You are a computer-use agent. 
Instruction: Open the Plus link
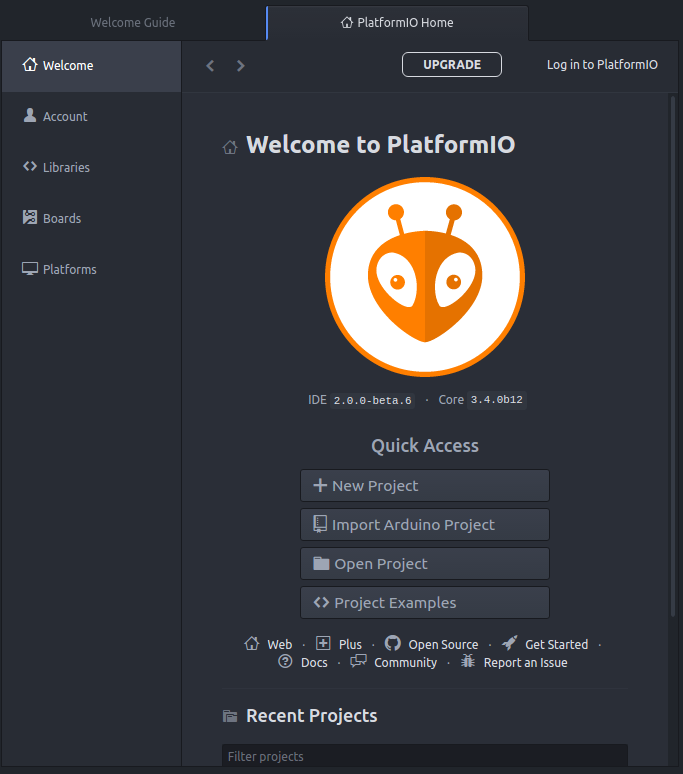(x=350, y=645)
